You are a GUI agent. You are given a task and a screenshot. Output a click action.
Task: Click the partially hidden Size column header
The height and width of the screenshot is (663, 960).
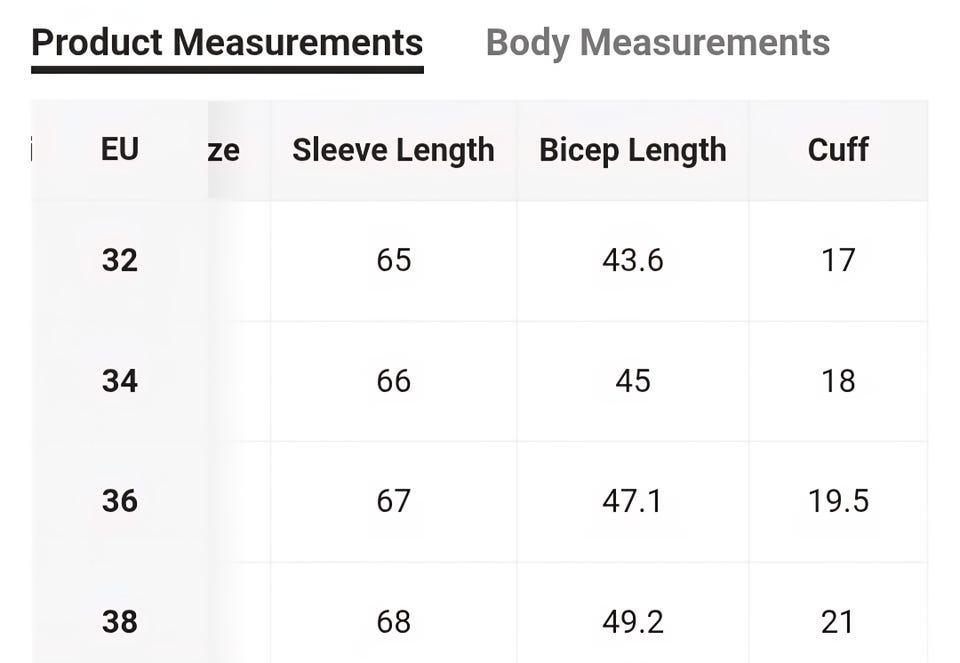[223, 151]
